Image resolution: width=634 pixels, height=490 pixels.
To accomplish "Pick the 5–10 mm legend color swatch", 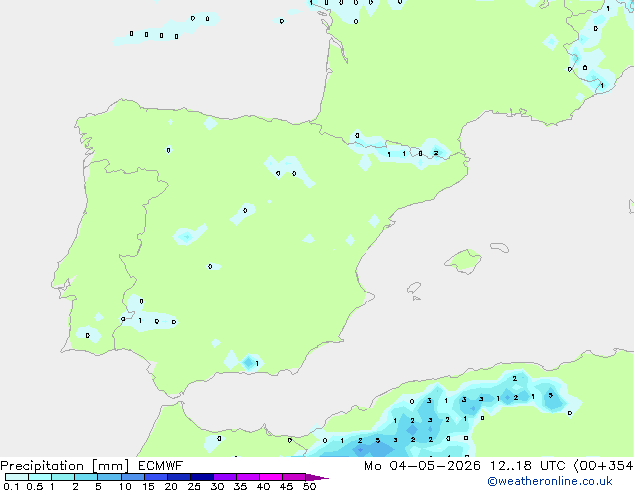I will click(109, 477).
